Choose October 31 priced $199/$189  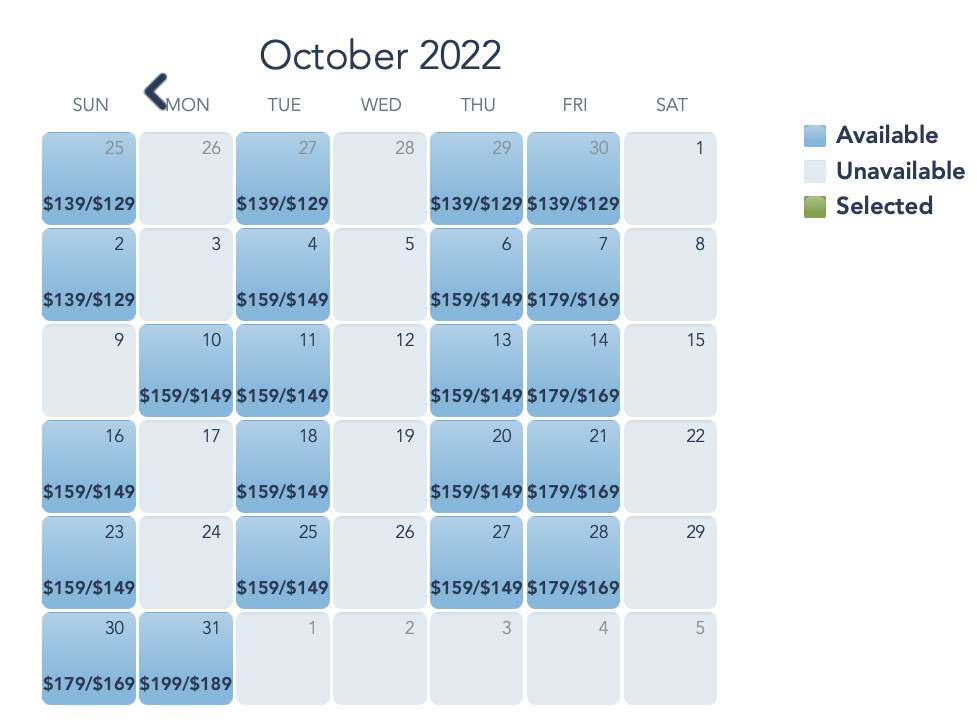point(187,658)
